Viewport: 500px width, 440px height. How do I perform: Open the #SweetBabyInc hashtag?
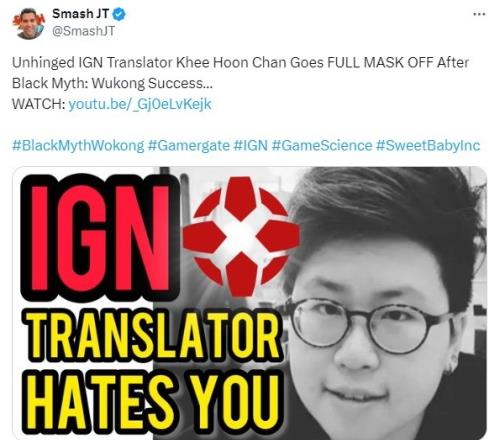pos(428,146)
